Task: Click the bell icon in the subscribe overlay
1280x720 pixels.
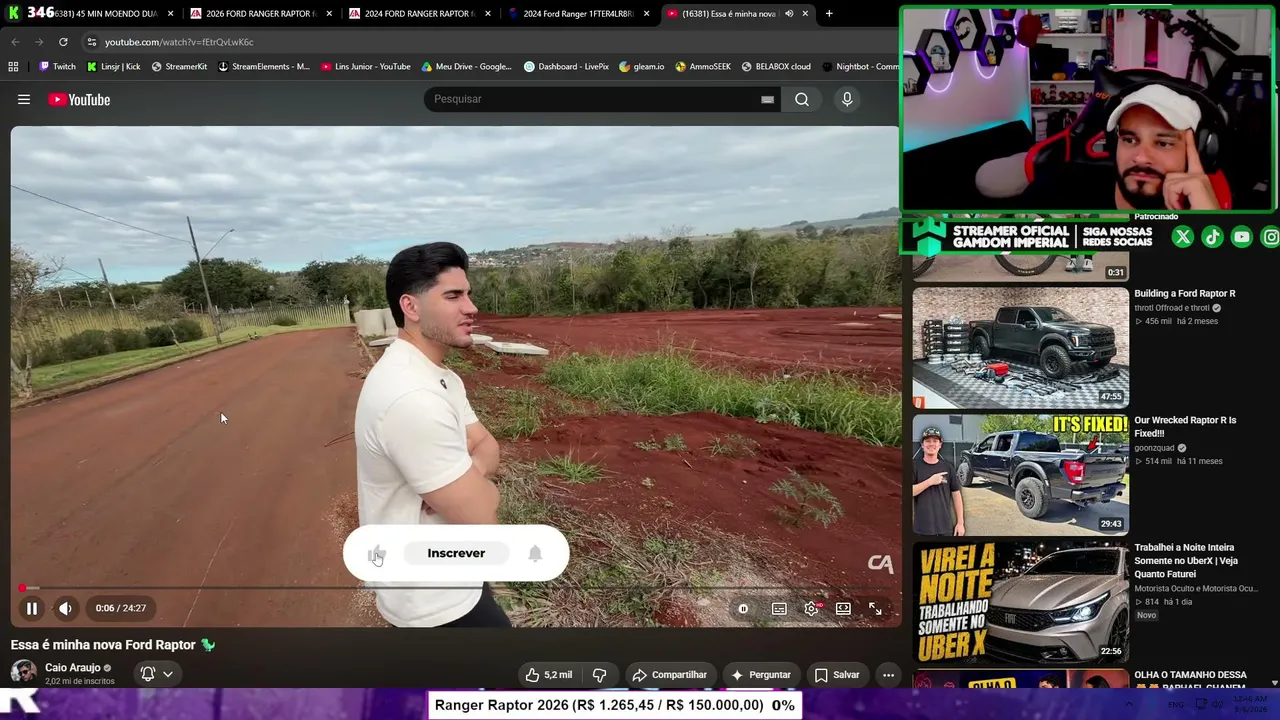Action: point(535,553)
